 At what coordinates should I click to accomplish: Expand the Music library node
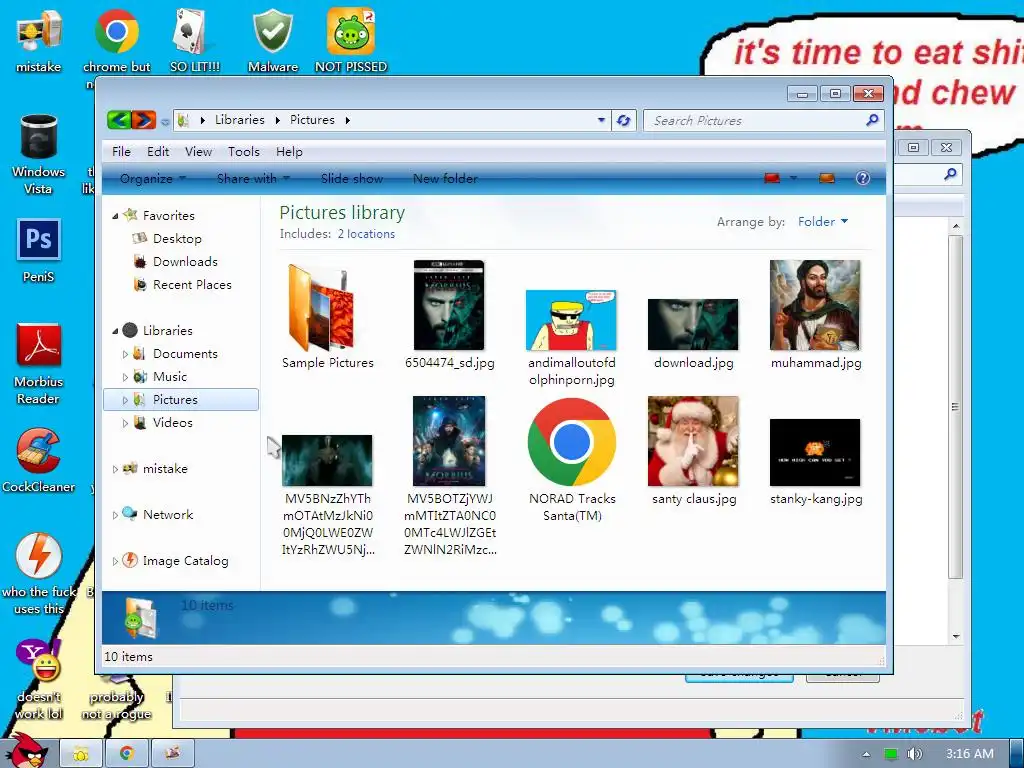(x=125, y=377)
